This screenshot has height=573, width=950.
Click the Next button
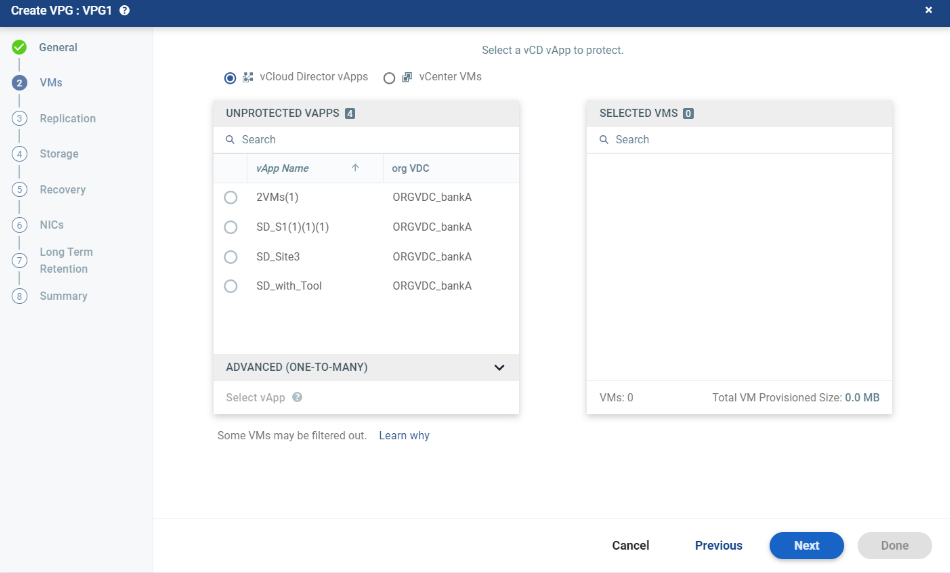point(806,545)
